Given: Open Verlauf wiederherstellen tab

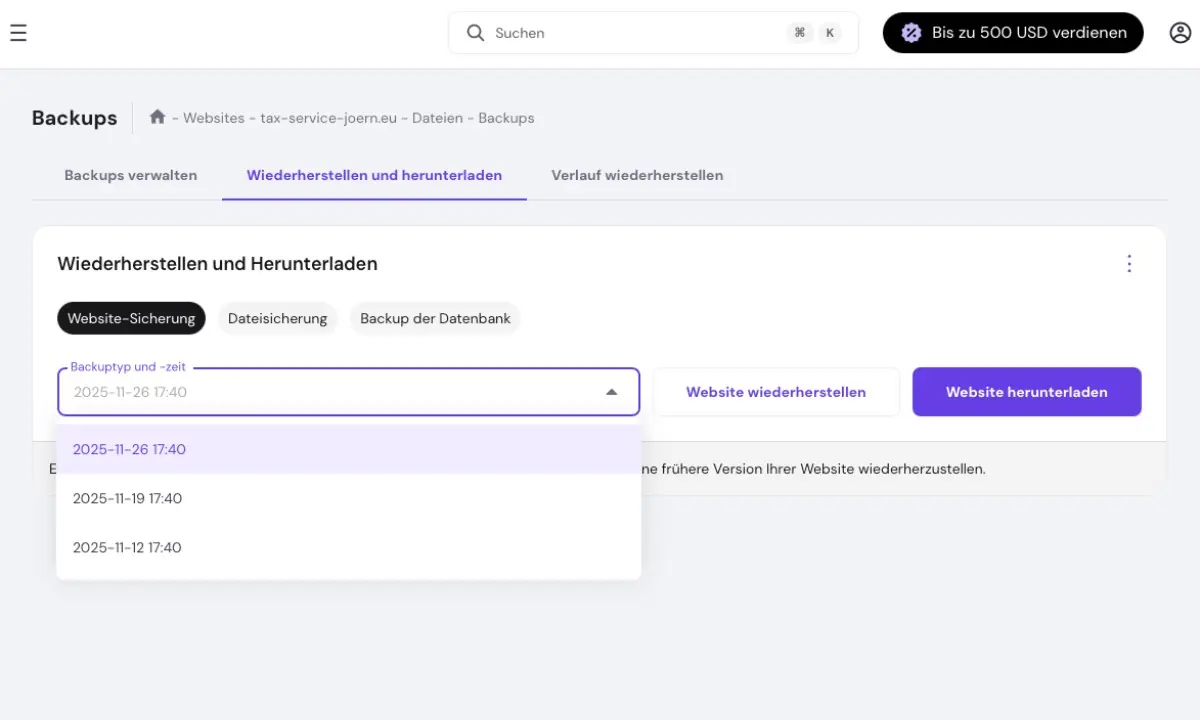Looking at the screenshot, I should [x=637, y=175].
